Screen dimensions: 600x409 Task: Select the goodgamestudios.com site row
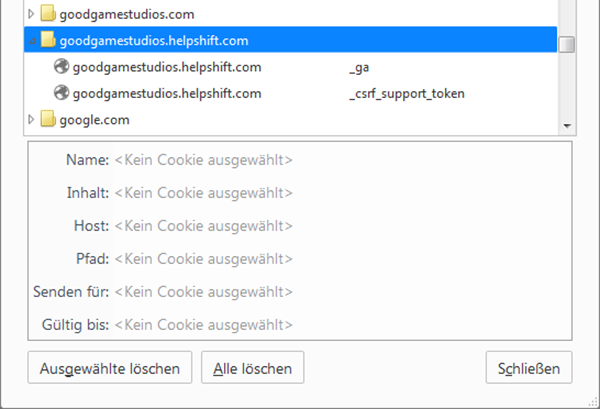coord(290,14)
